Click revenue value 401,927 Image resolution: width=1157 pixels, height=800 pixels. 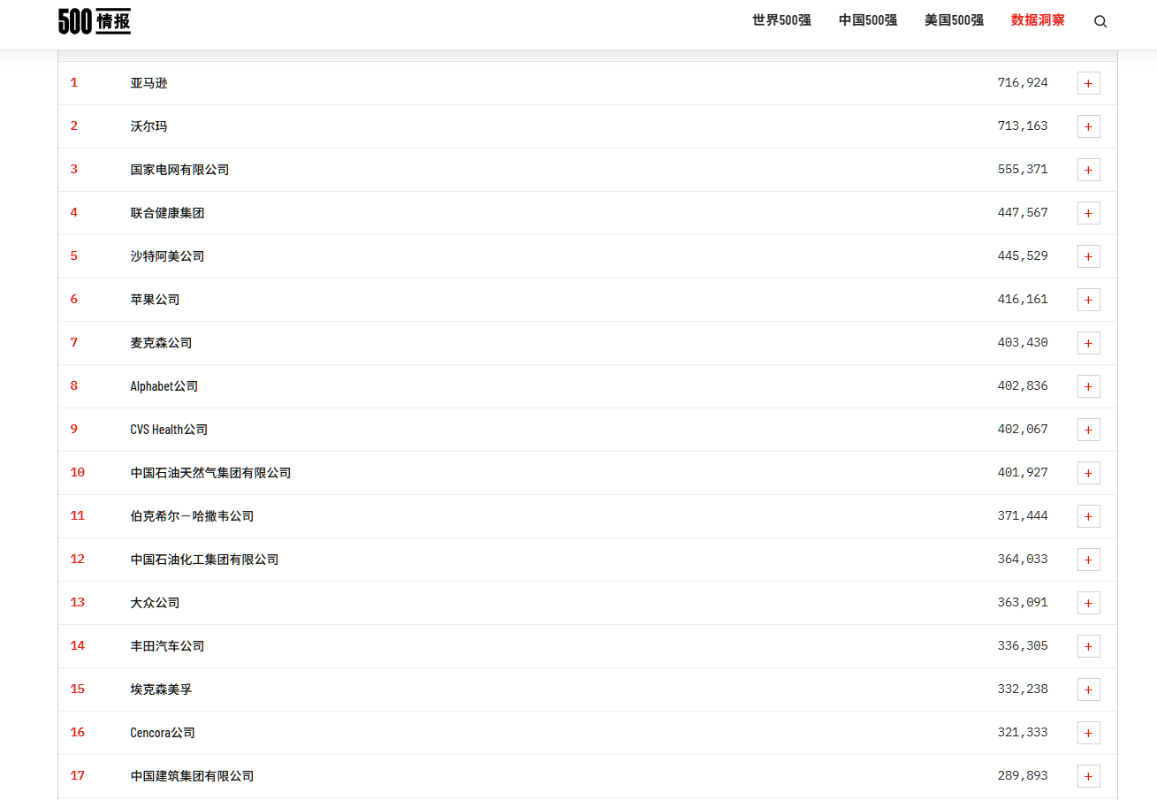(x=1023, y=472)
